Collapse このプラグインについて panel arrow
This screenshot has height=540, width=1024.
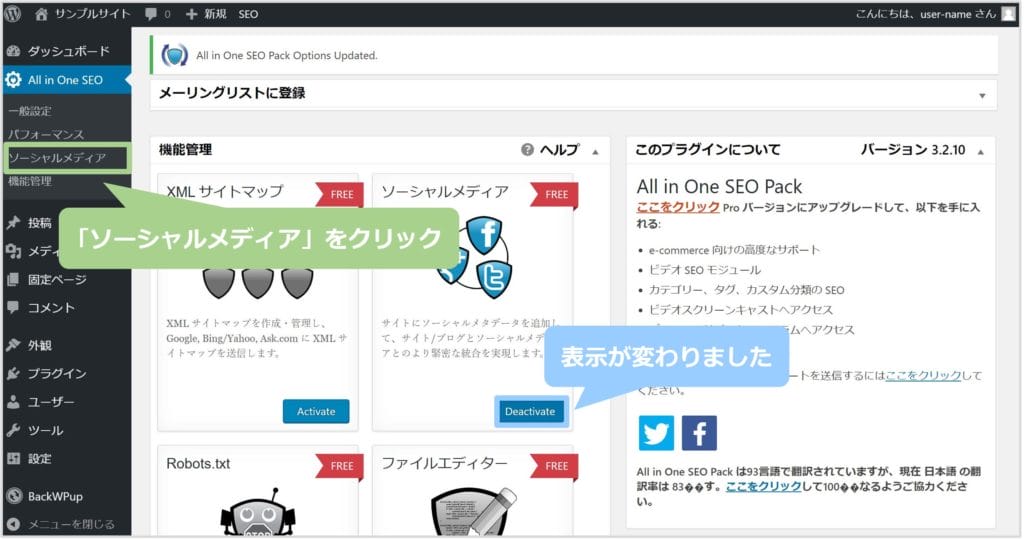click(981, 152)
